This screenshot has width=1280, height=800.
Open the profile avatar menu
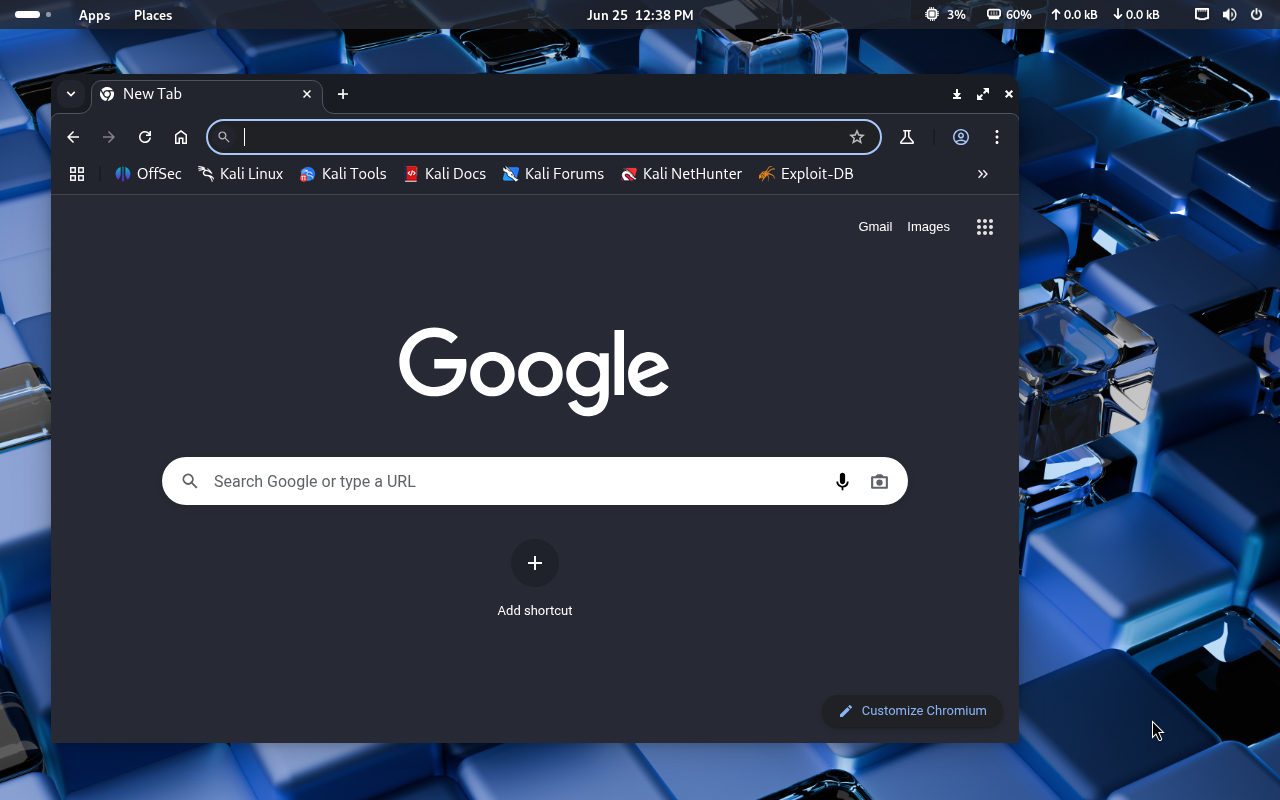coord(961,137)
